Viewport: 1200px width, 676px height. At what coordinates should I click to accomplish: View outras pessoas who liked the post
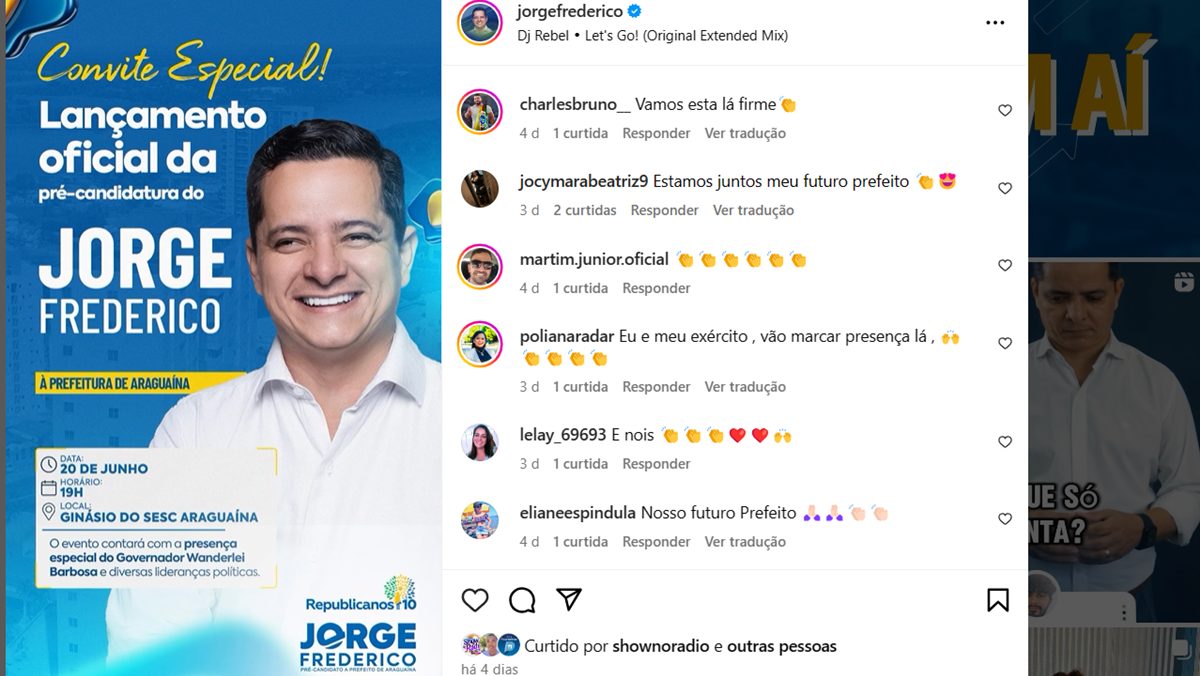[782, 646]
